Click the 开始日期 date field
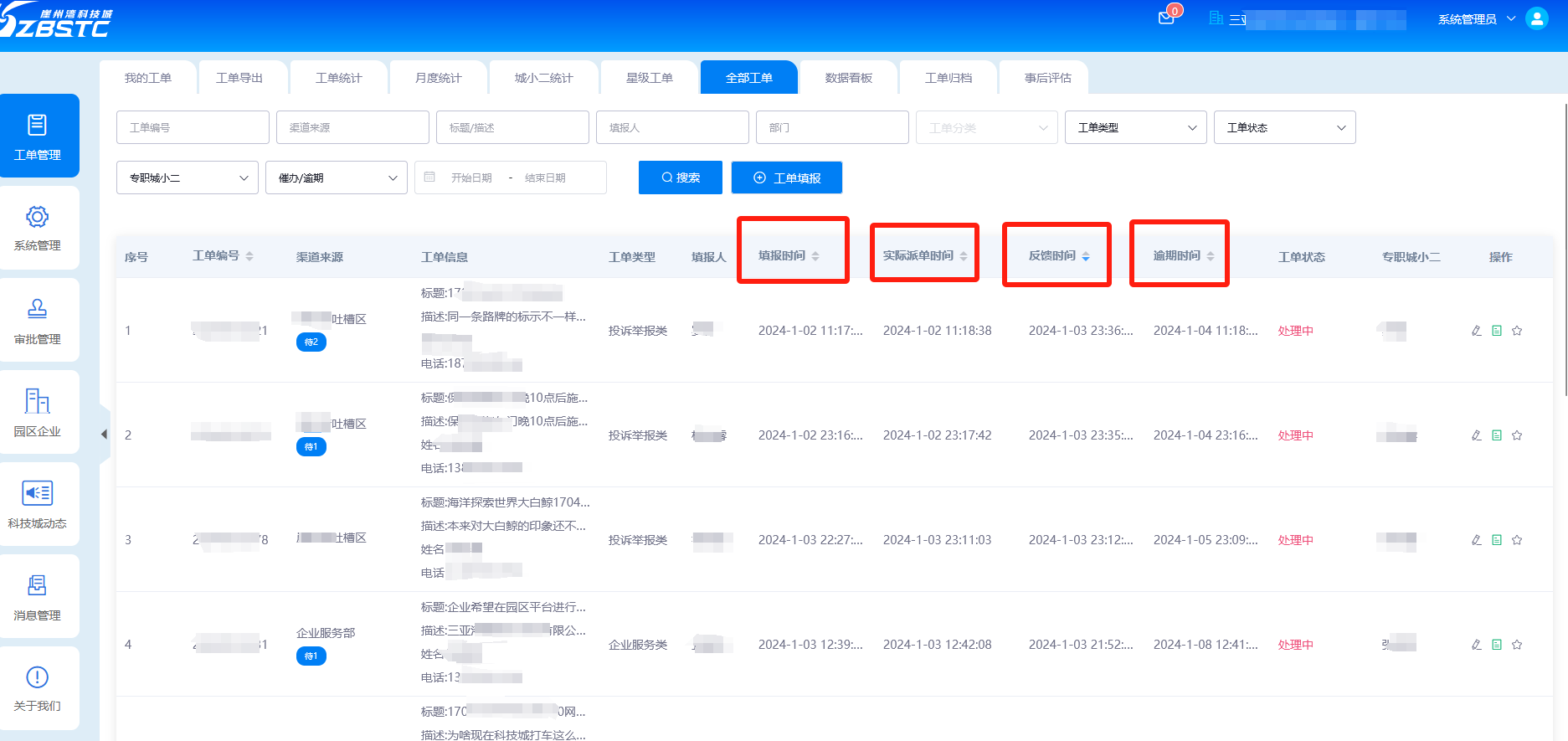 (471, 178)
